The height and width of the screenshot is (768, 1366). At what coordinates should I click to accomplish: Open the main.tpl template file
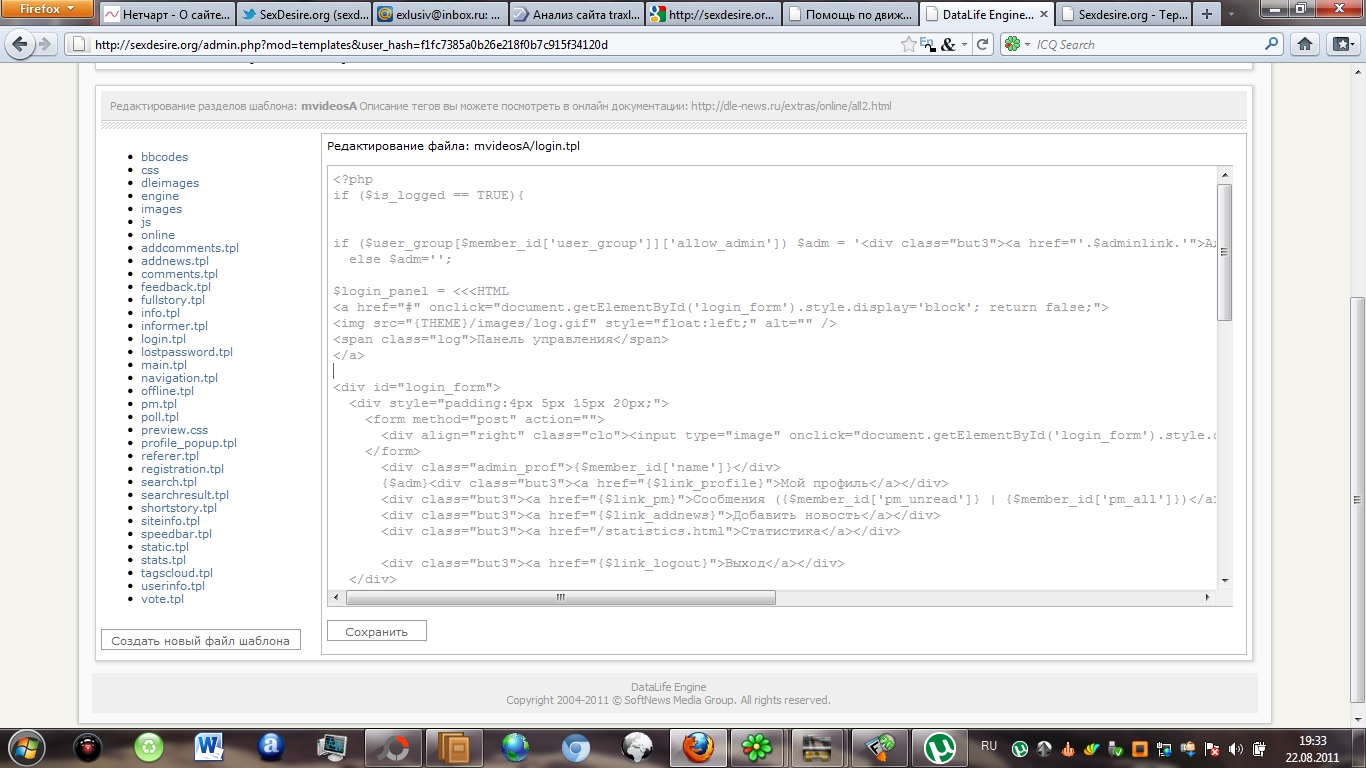[x=164, y=365]
